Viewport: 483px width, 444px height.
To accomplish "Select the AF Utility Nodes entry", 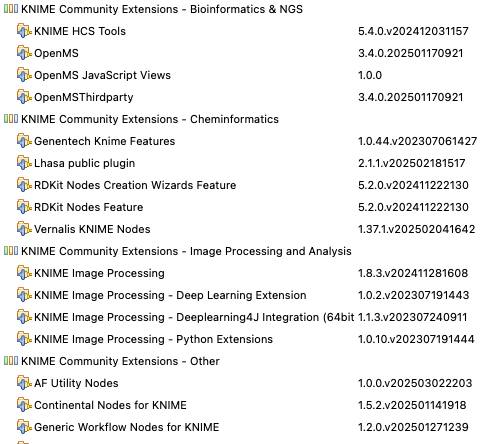I will 76,383.
